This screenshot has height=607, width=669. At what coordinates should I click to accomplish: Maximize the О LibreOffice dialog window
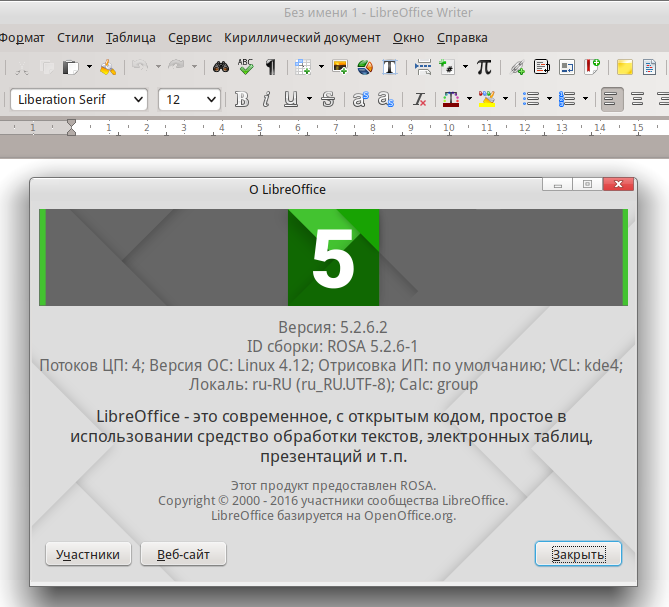point(588,184)
